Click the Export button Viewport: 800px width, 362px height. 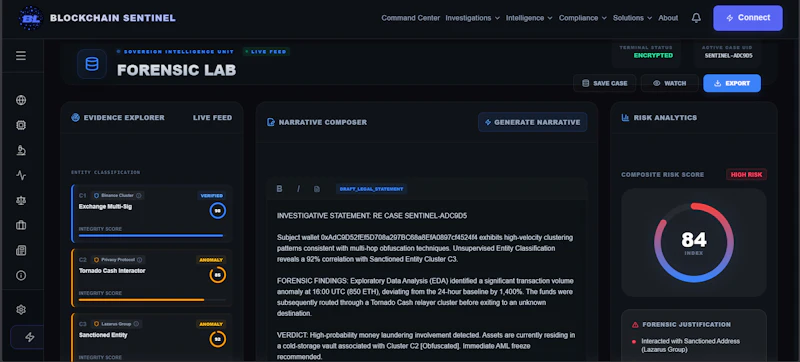732,83
